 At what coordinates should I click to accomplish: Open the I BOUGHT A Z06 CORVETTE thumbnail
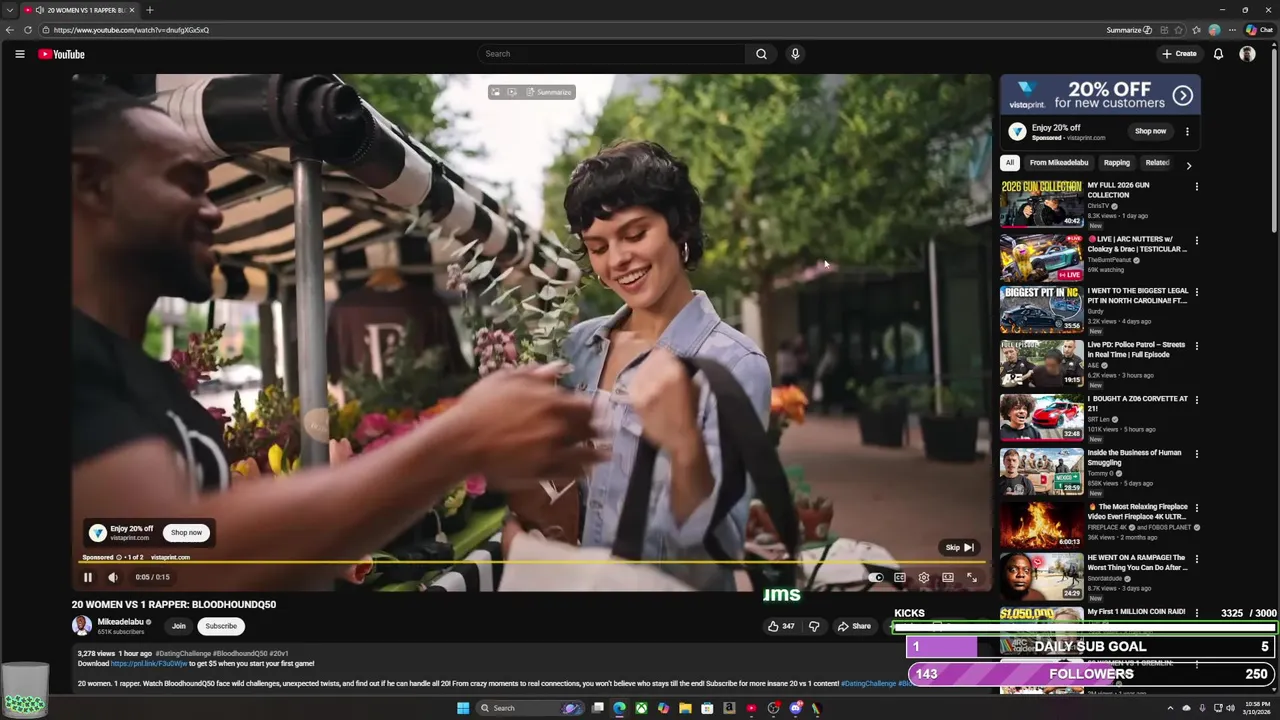1041,417
